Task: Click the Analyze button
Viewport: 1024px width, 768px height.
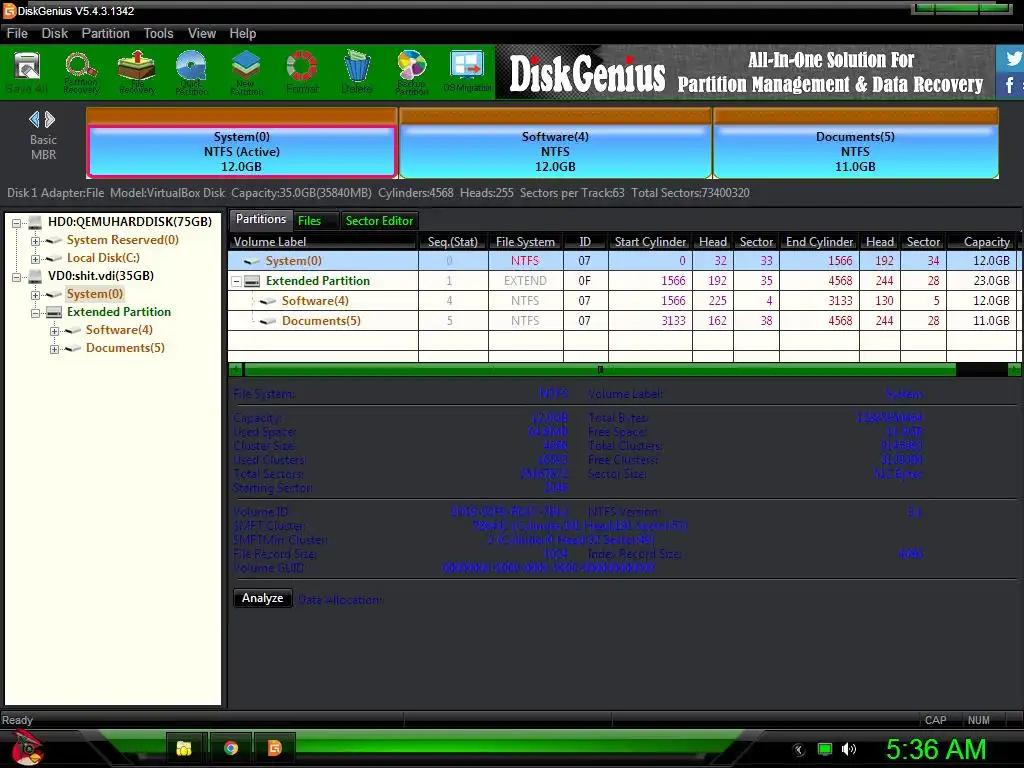Action: pos(263,598)
